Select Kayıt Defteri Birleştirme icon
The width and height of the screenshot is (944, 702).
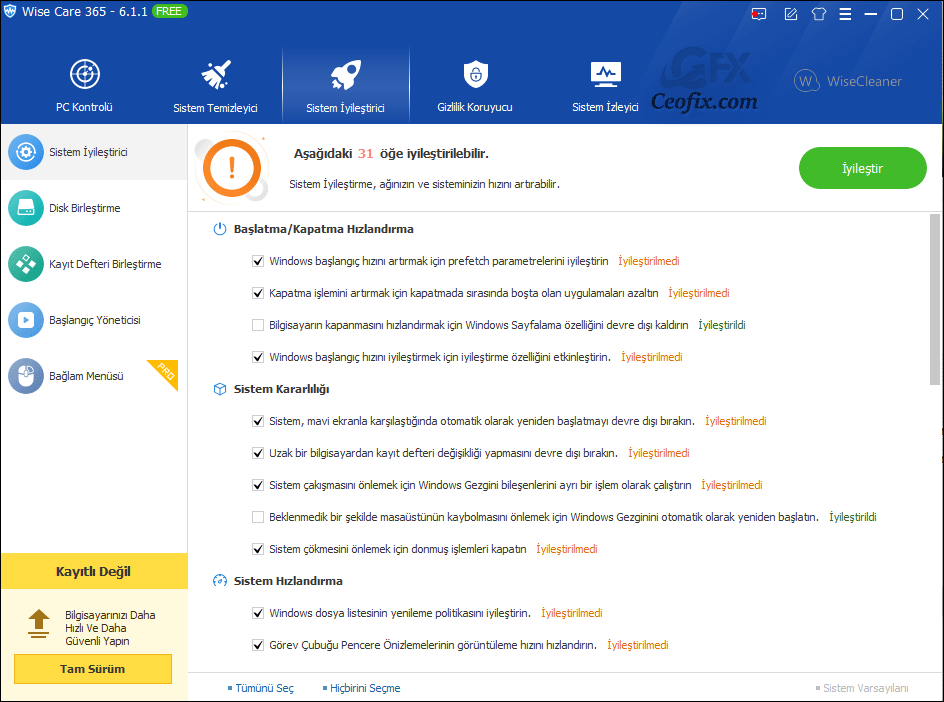click(x=26, y=264)
